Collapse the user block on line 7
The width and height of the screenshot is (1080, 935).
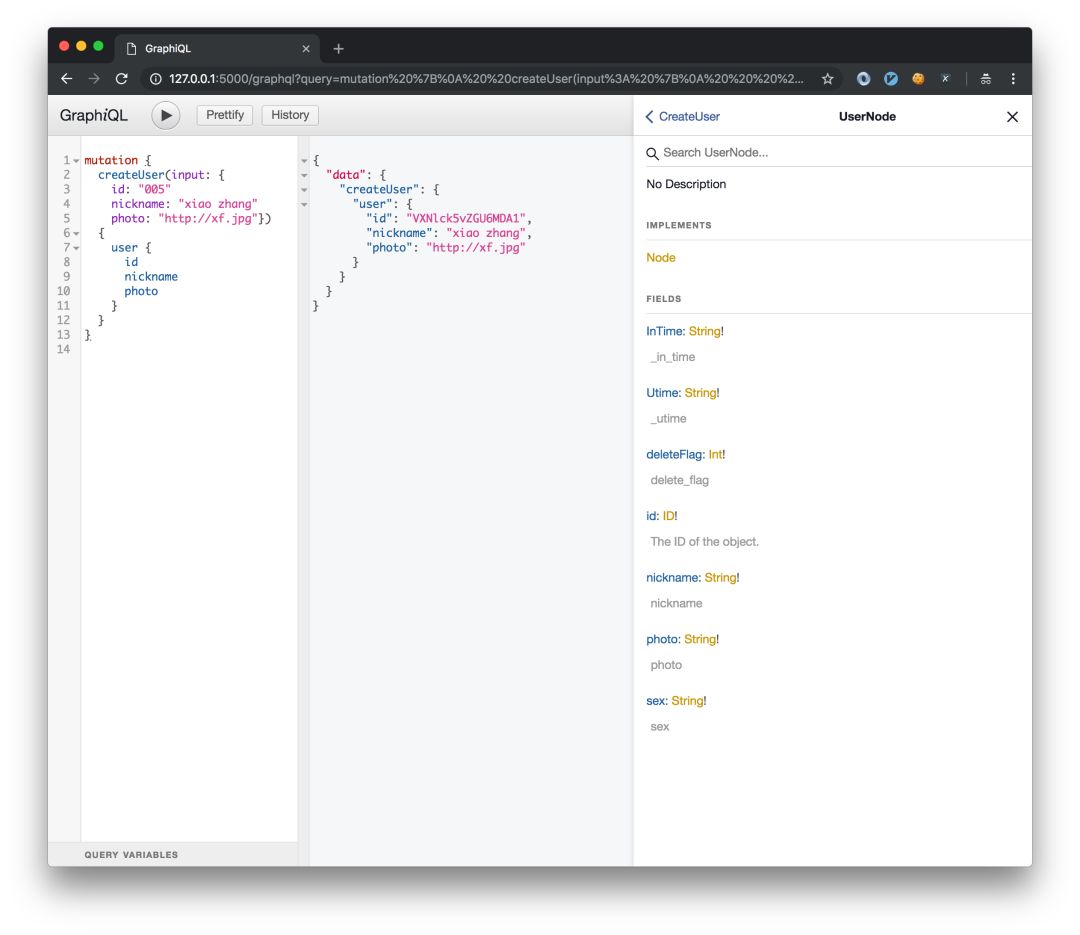(76, 248)
